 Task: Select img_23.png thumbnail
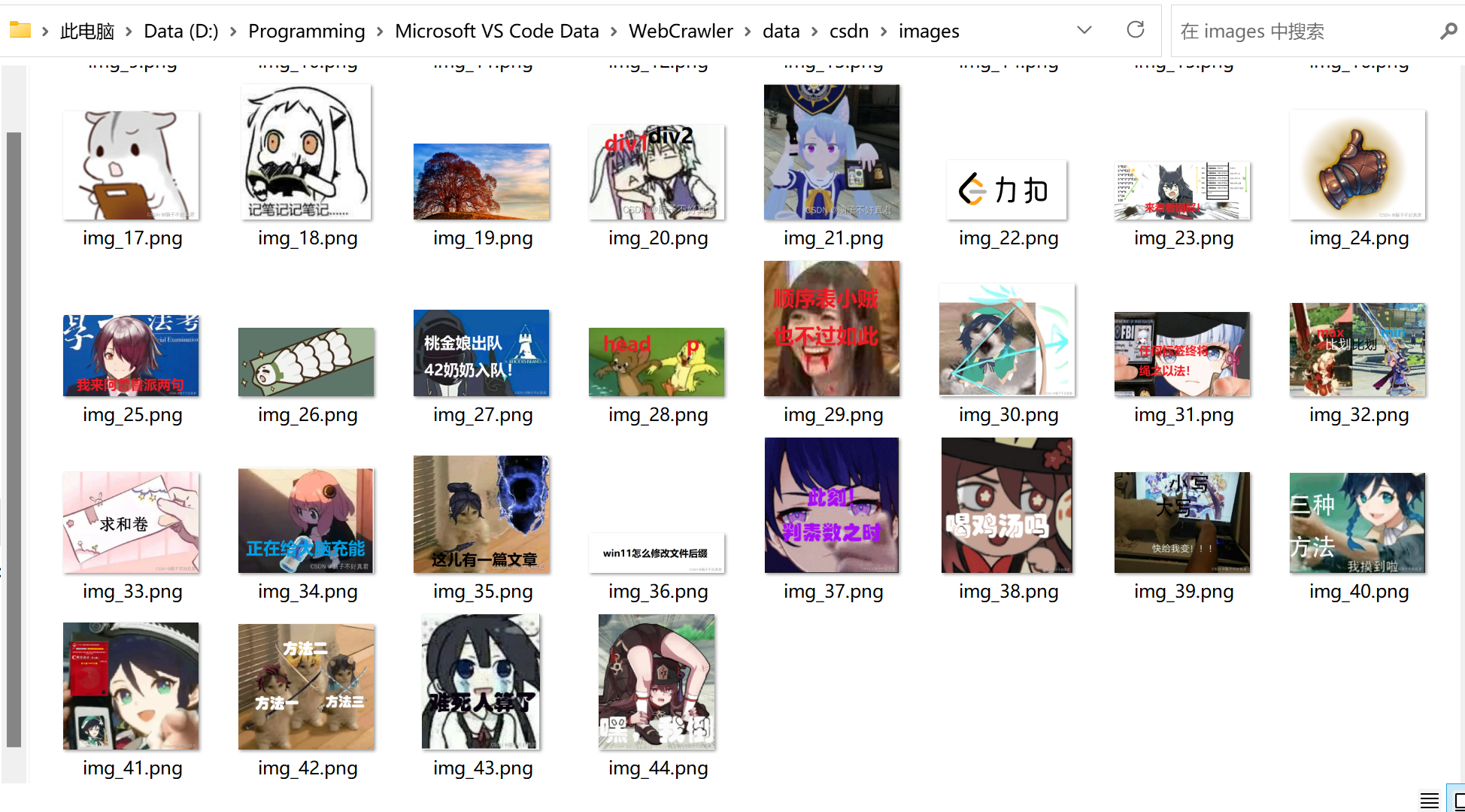click(x=1182, y=191)
